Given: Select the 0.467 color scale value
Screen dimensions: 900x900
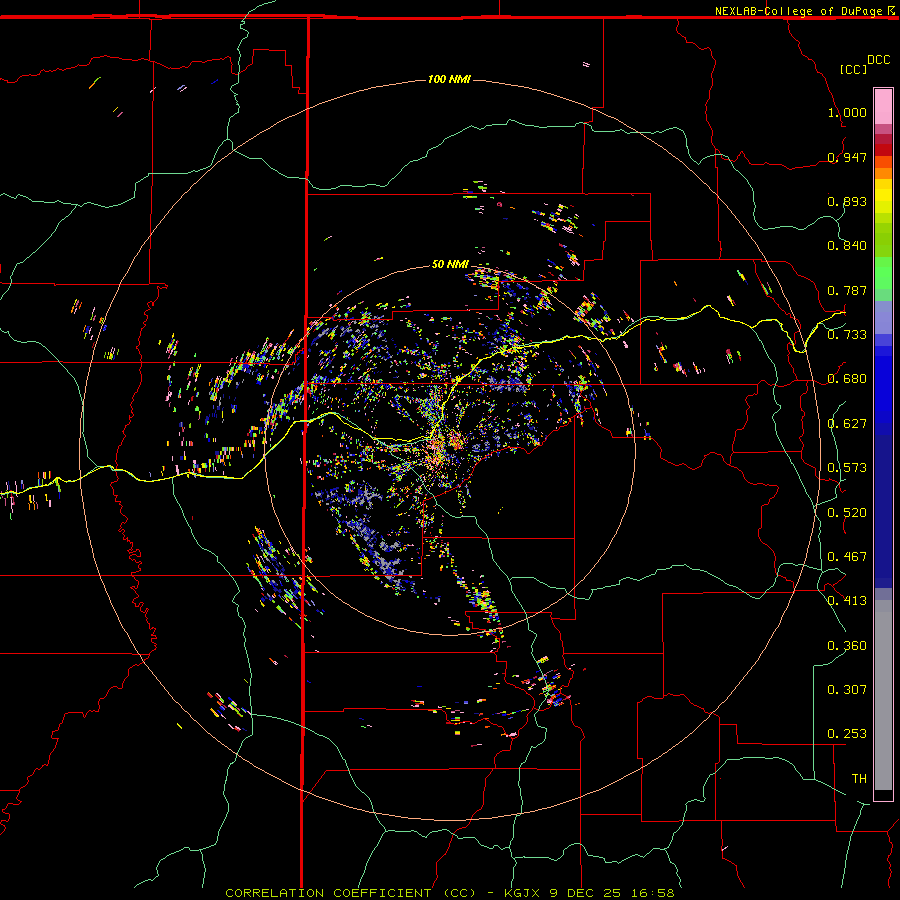Looking at the screenshot, I should pyautogui.click(x=847, y=557).
